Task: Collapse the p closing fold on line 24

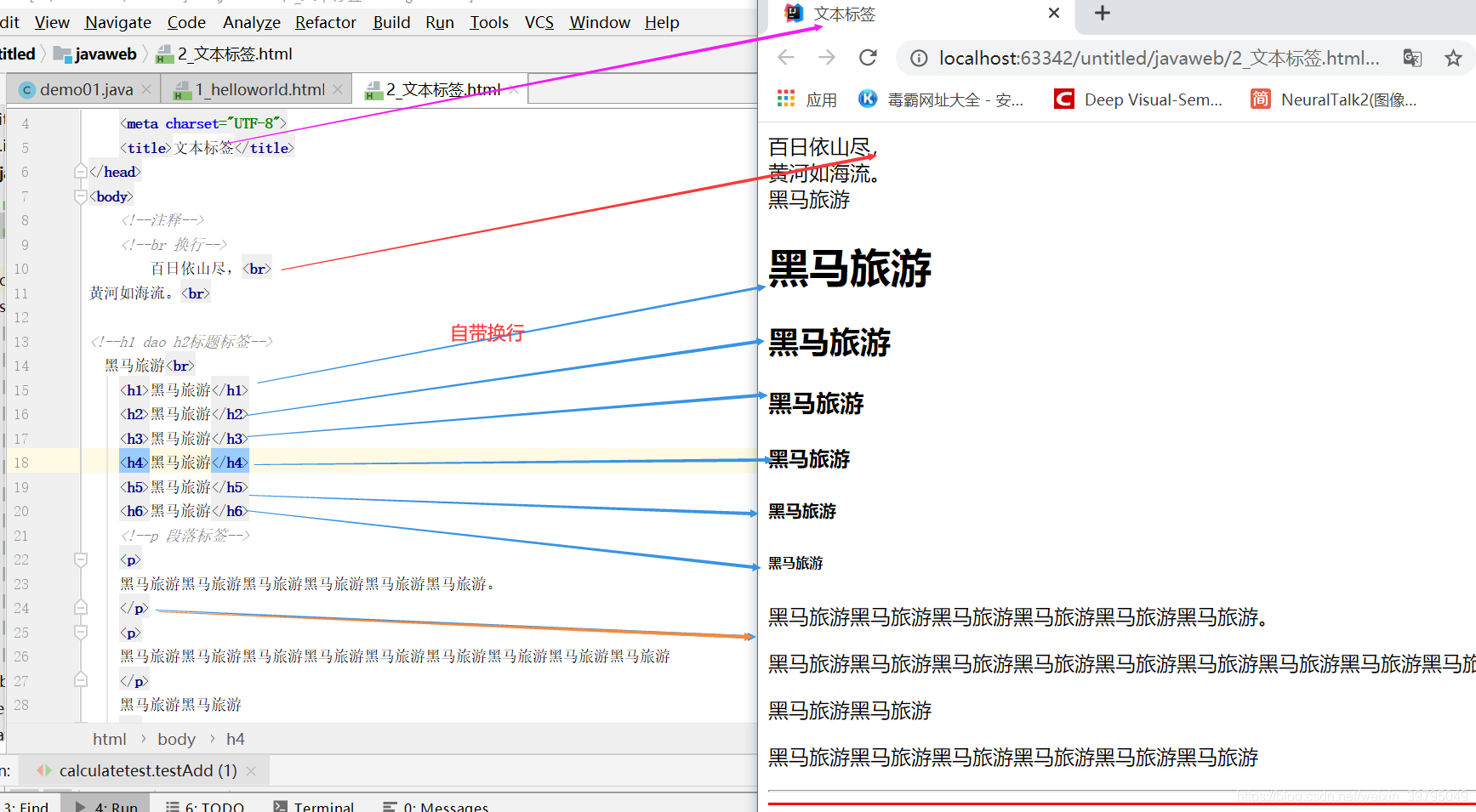Action: (81, 608)
